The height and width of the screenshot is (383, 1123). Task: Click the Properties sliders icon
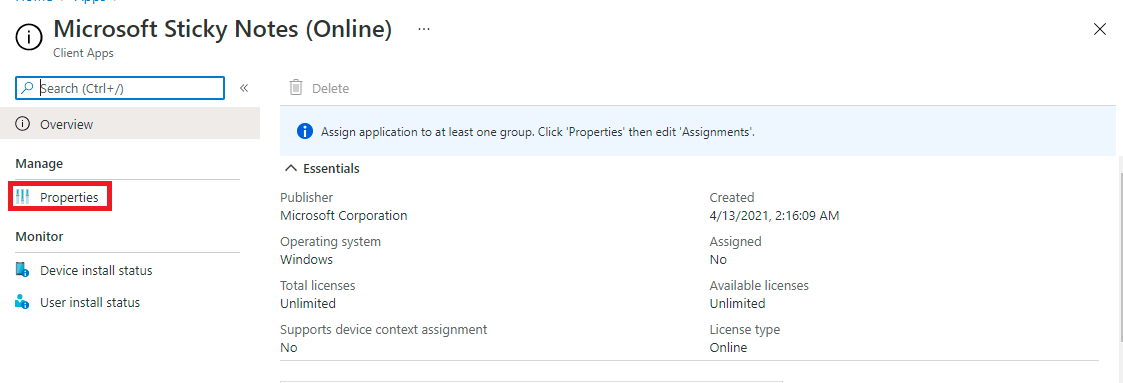[x=22, y=198]
